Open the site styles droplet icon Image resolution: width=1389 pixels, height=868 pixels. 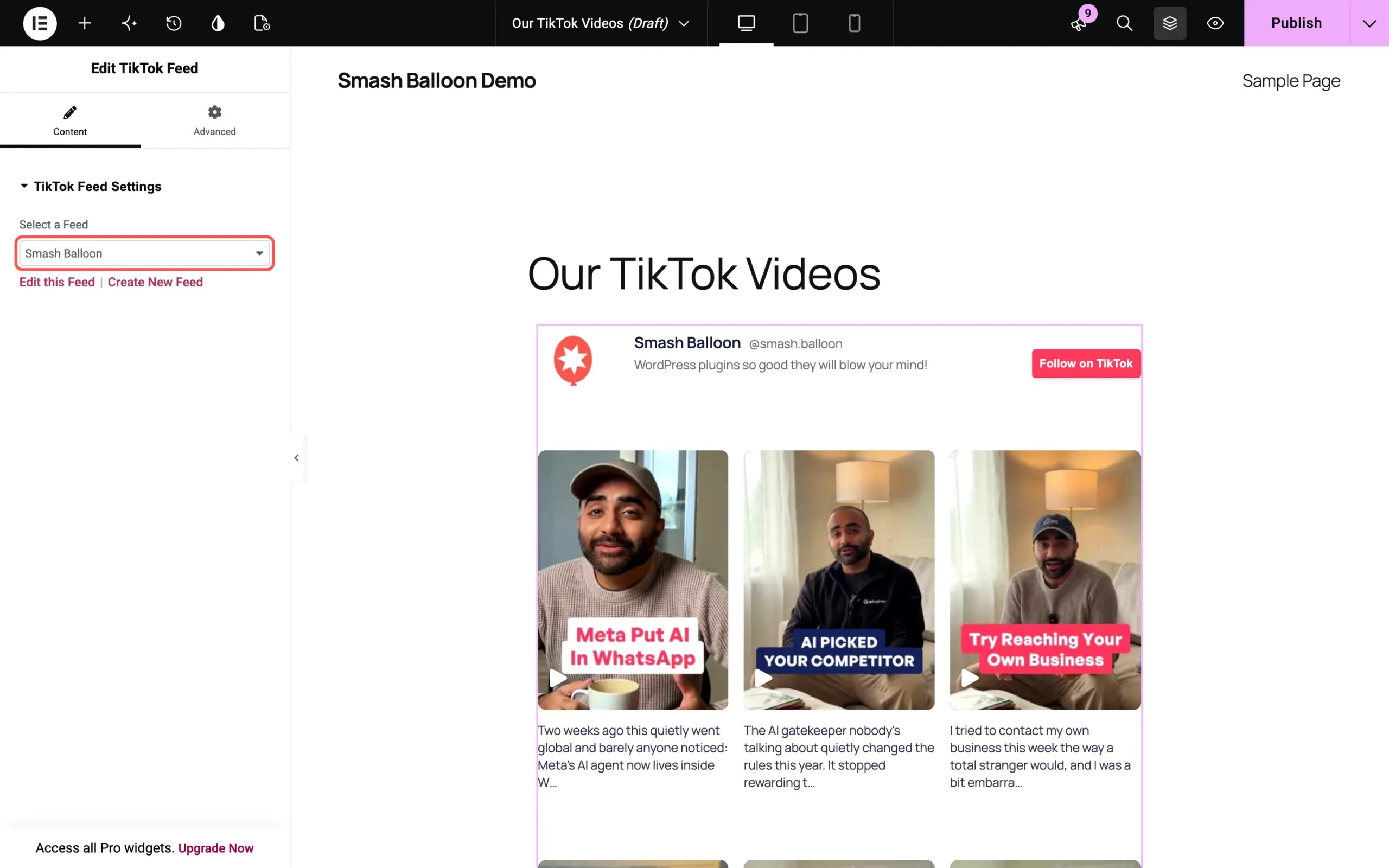[x=218, y=23]
